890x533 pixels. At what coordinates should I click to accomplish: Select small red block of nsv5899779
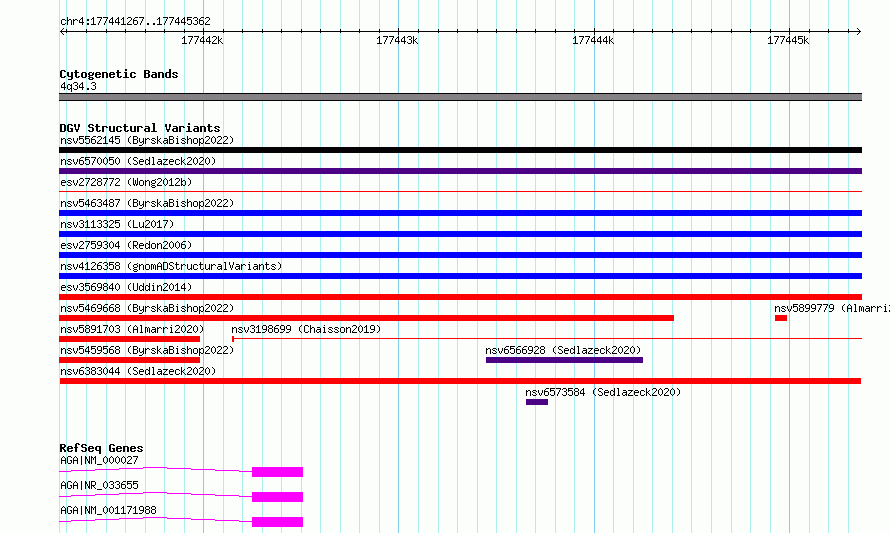pyautogui.click(x=781, y=318)
